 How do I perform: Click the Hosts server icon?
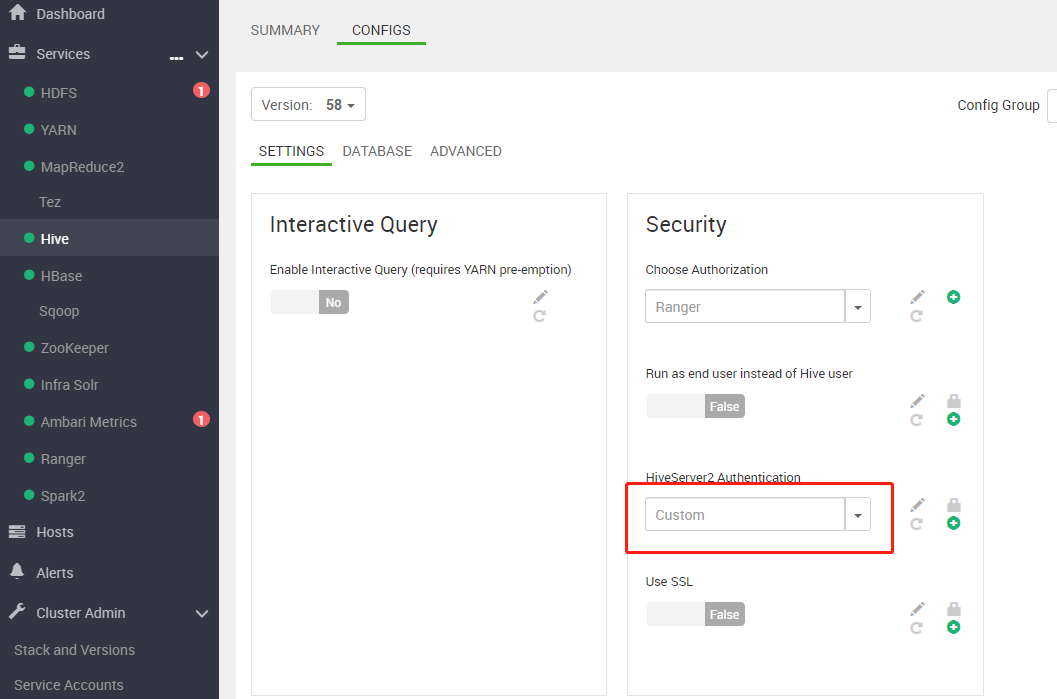coord(17,531)
